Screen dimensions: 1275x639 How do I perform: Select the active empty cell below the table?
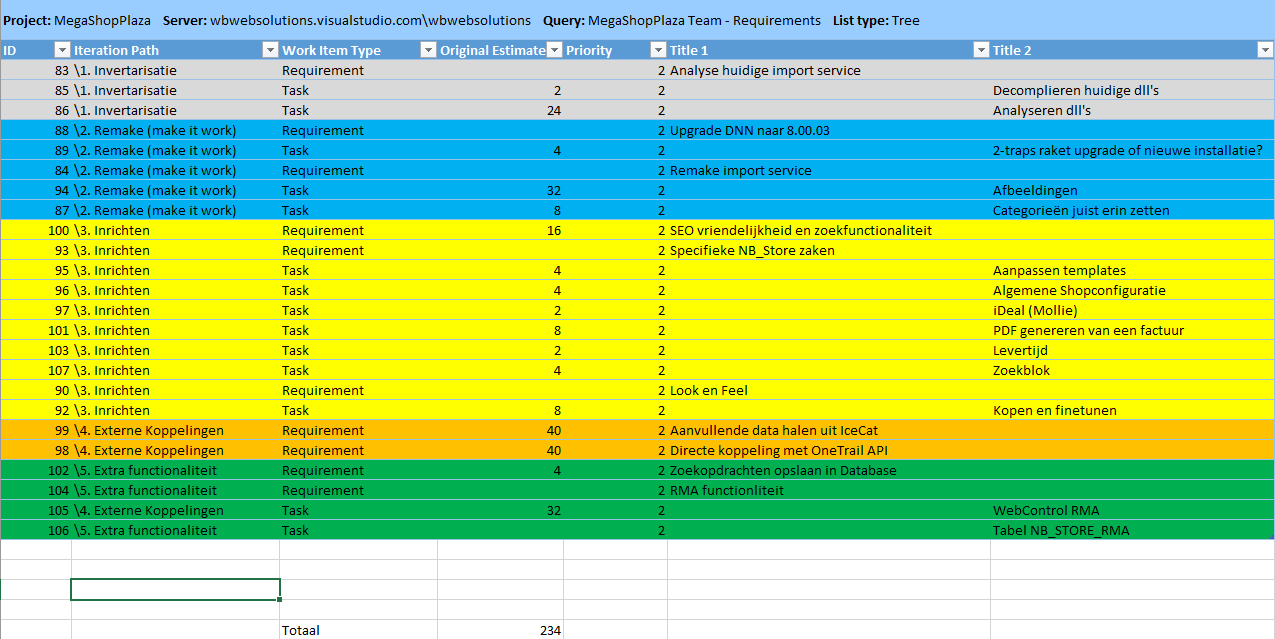(x=175, y=589)
